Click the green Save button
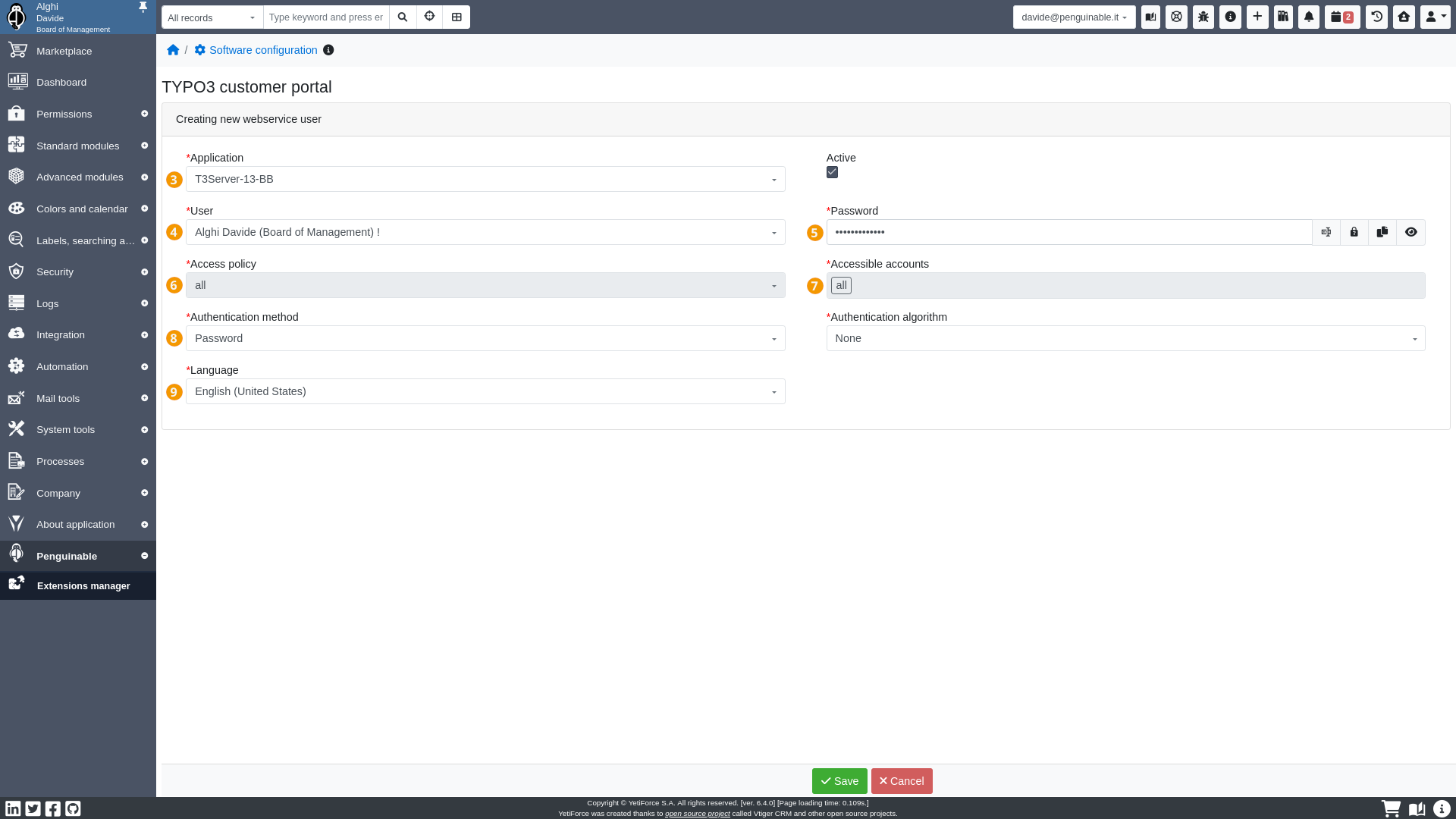 point(839,781)
